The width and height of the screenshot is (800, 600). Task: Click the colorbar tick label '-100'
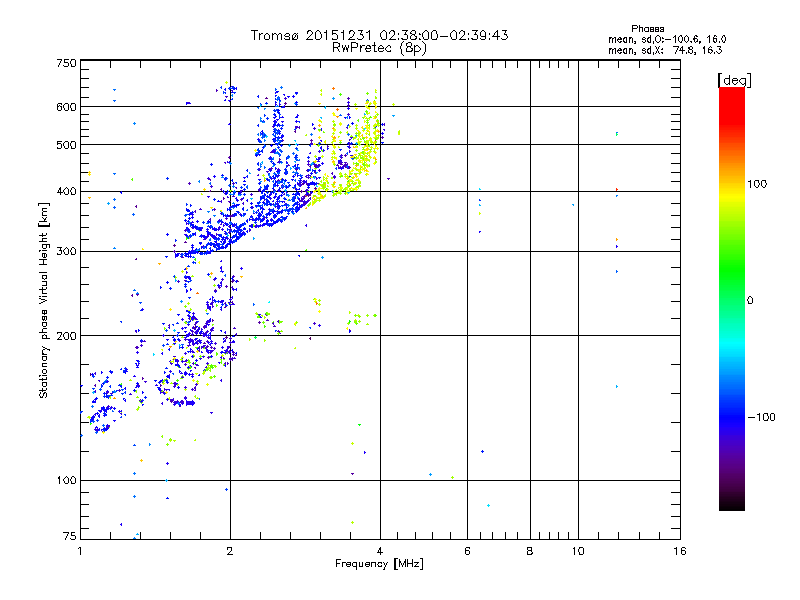point(761,417)
